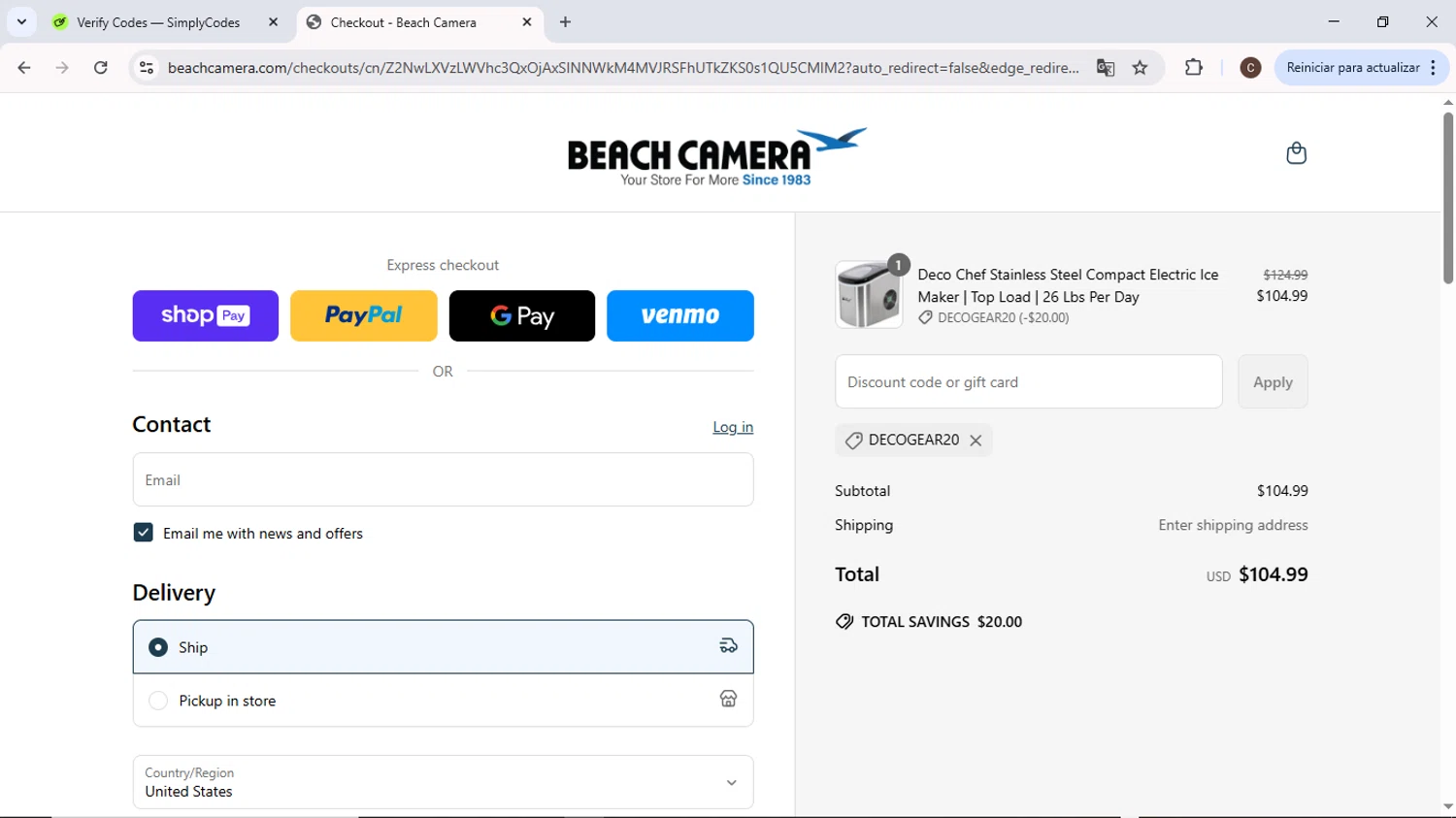The height and width of the screenshot is (818, 1456).
Task: Pay with PayPal express checkout
Action: click(364, 315)
